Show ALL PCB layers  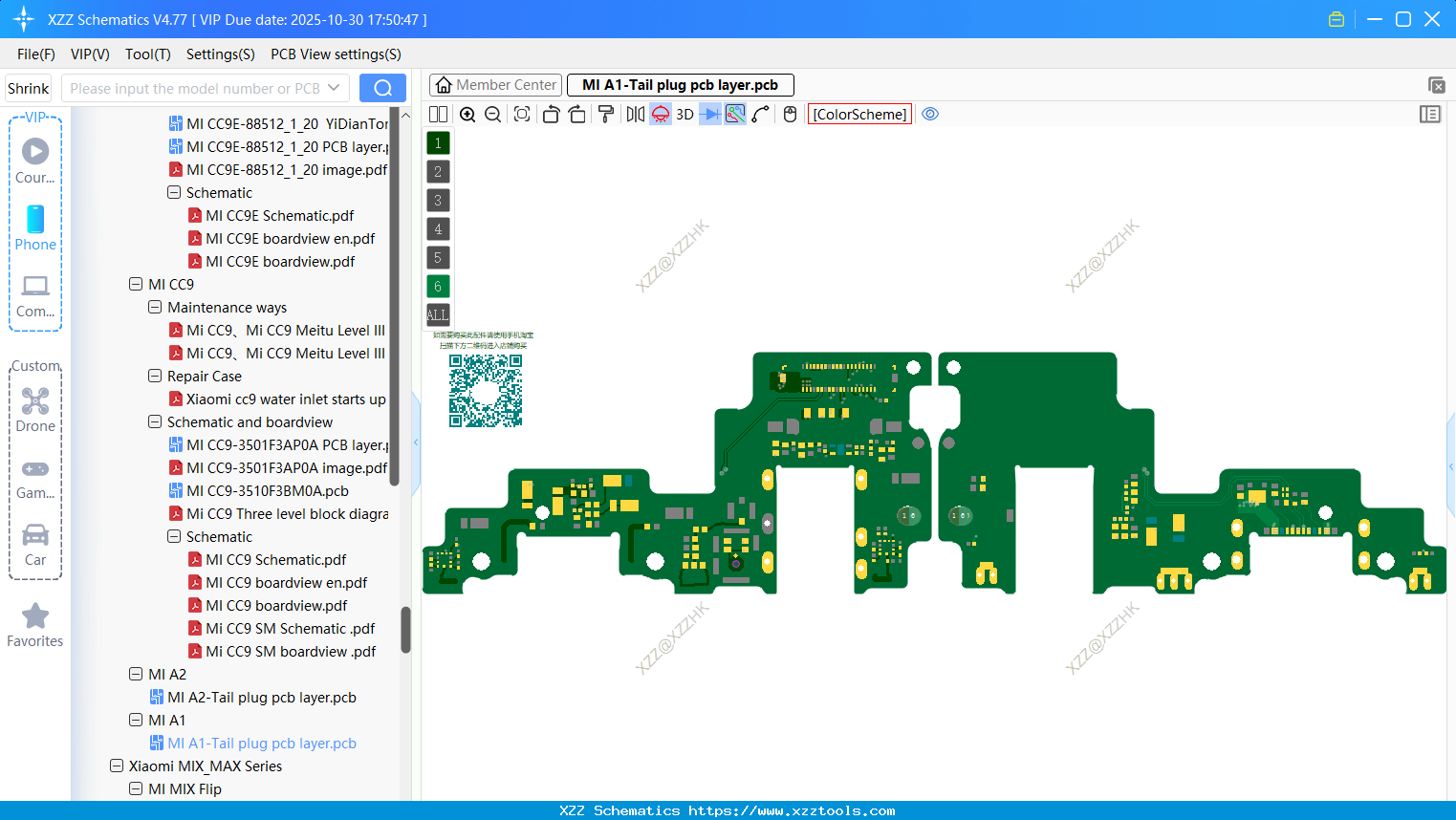pos(437,314)
